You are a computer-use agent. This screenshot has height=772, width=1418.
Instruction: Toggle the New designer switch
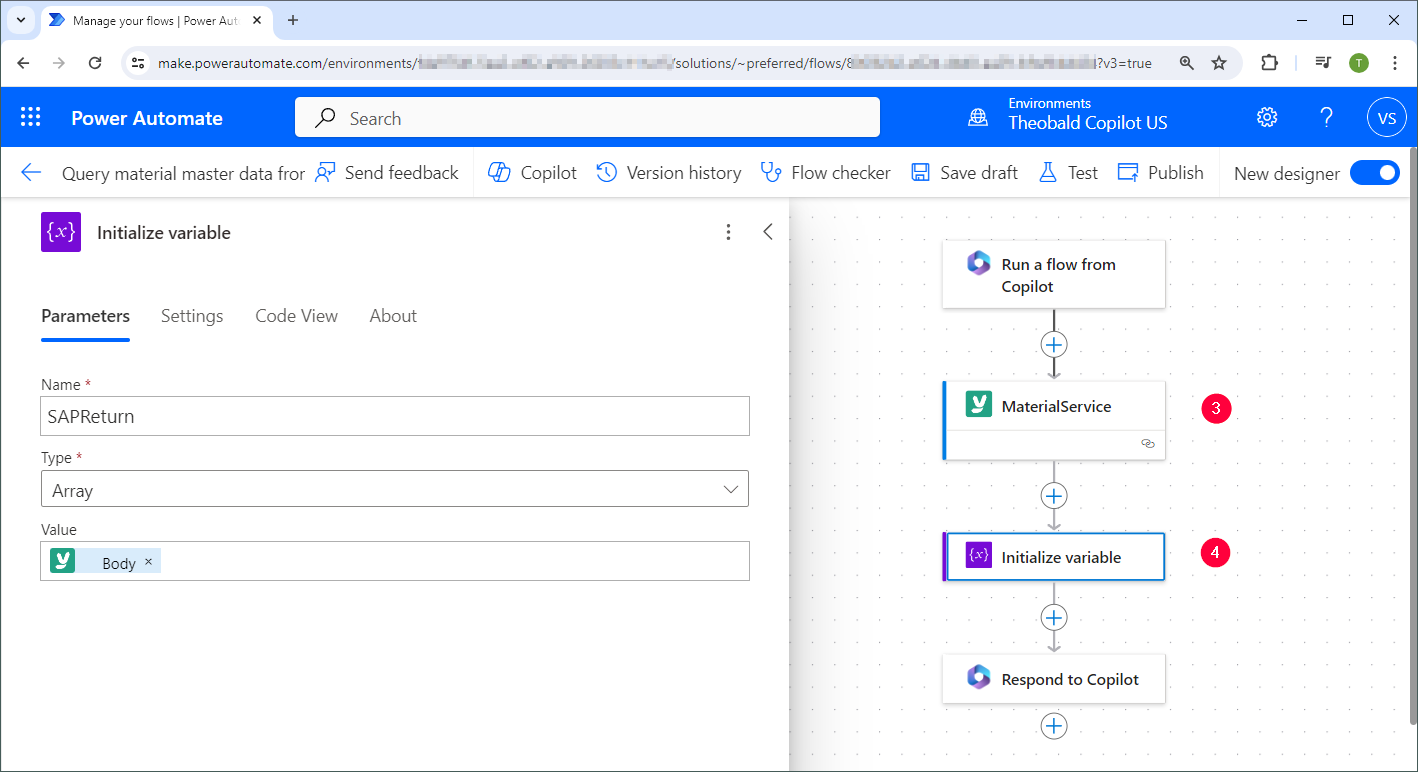(x=1375, y=173)
